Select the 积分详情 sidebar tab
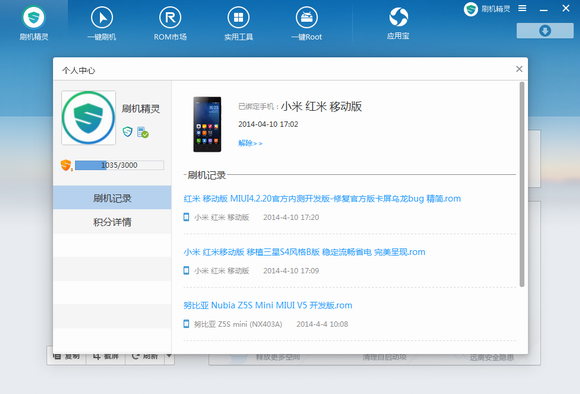This screenshot has height=394, width=580. pyautogui.click(x=112, y=222)
